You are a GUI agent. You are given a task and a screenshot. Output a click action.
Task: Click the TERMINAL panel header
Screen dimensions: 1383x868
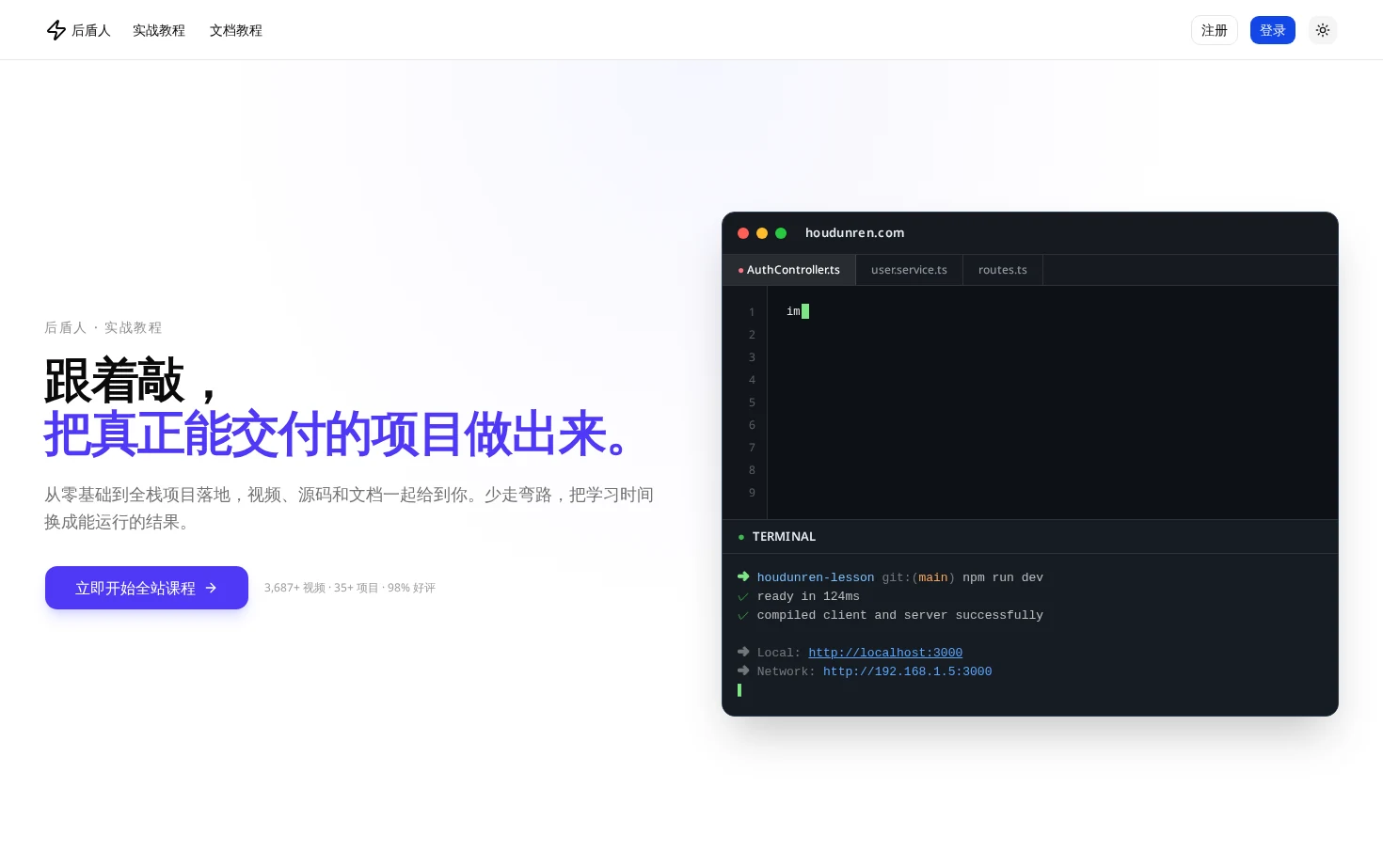[1029, 536]
